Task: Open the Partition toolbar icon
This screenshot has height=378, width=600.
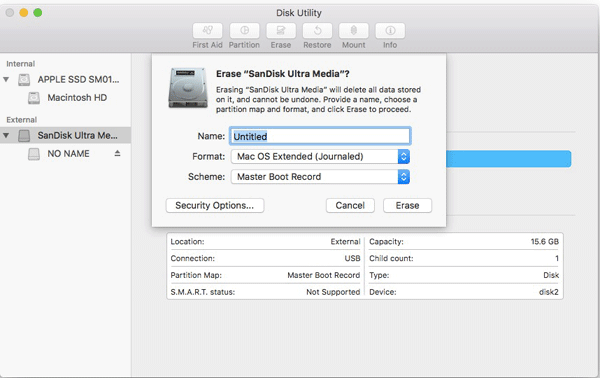Action: point(244,31)
